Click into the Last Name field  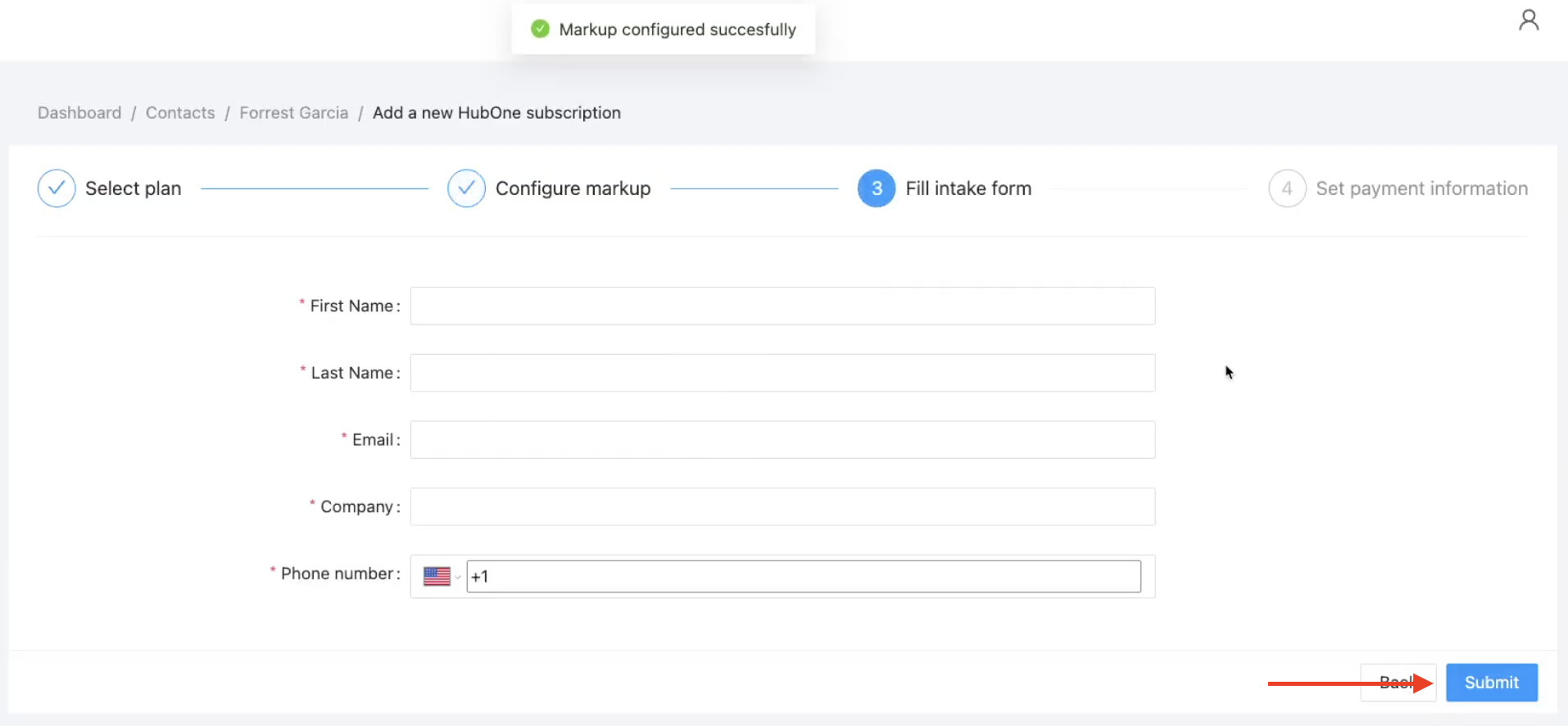coord(782,373)
